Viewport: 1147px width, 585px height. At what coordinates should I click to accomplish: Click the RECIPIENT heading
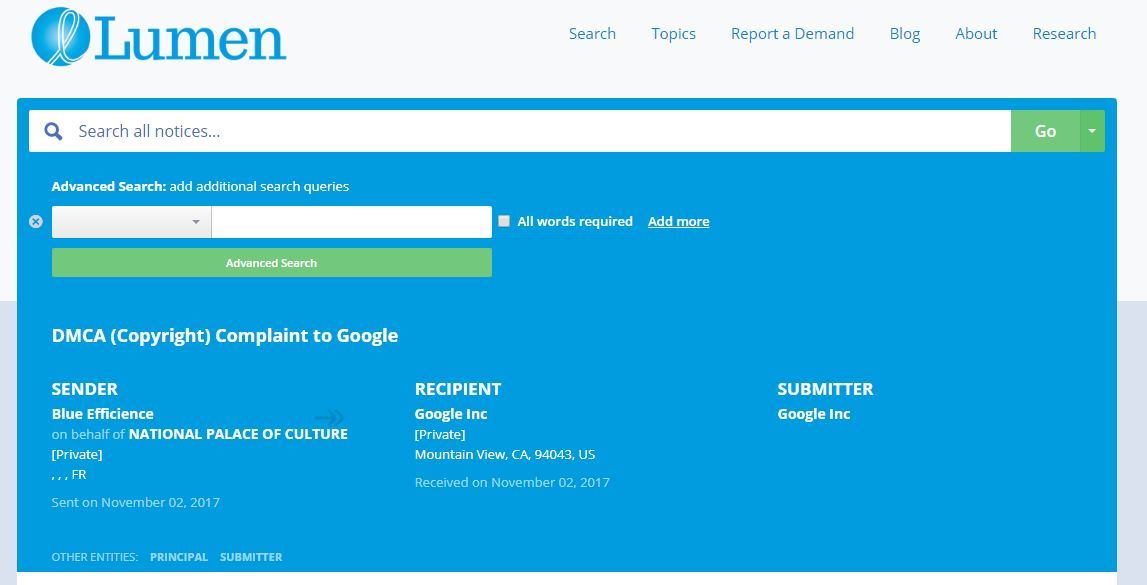pos(458,389)
